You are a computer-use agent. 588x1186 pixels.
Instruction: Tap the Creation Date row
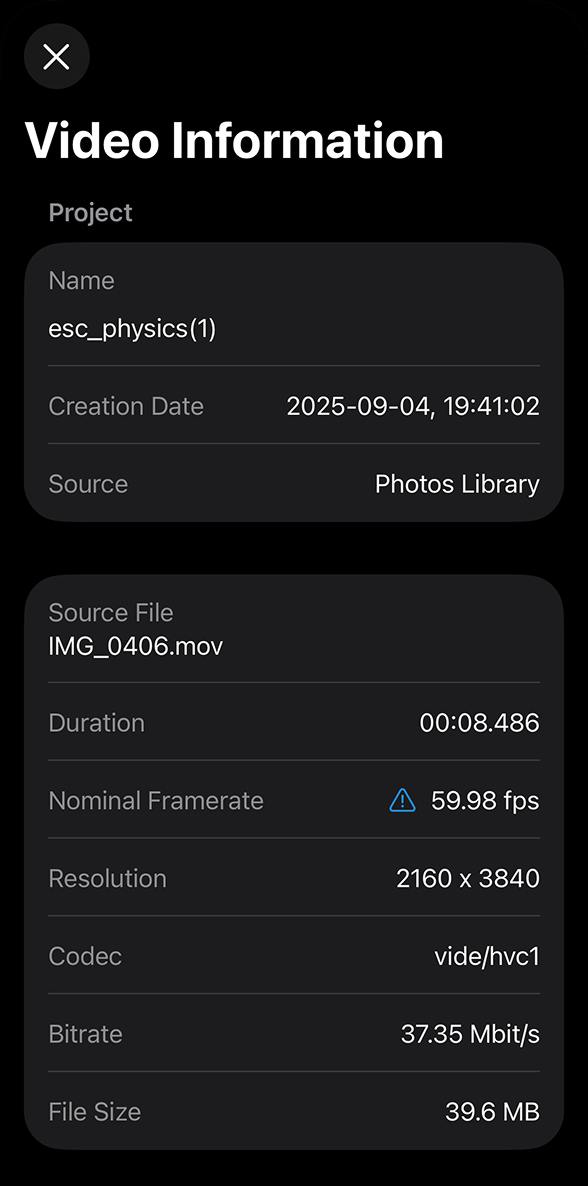coord(294,406)
